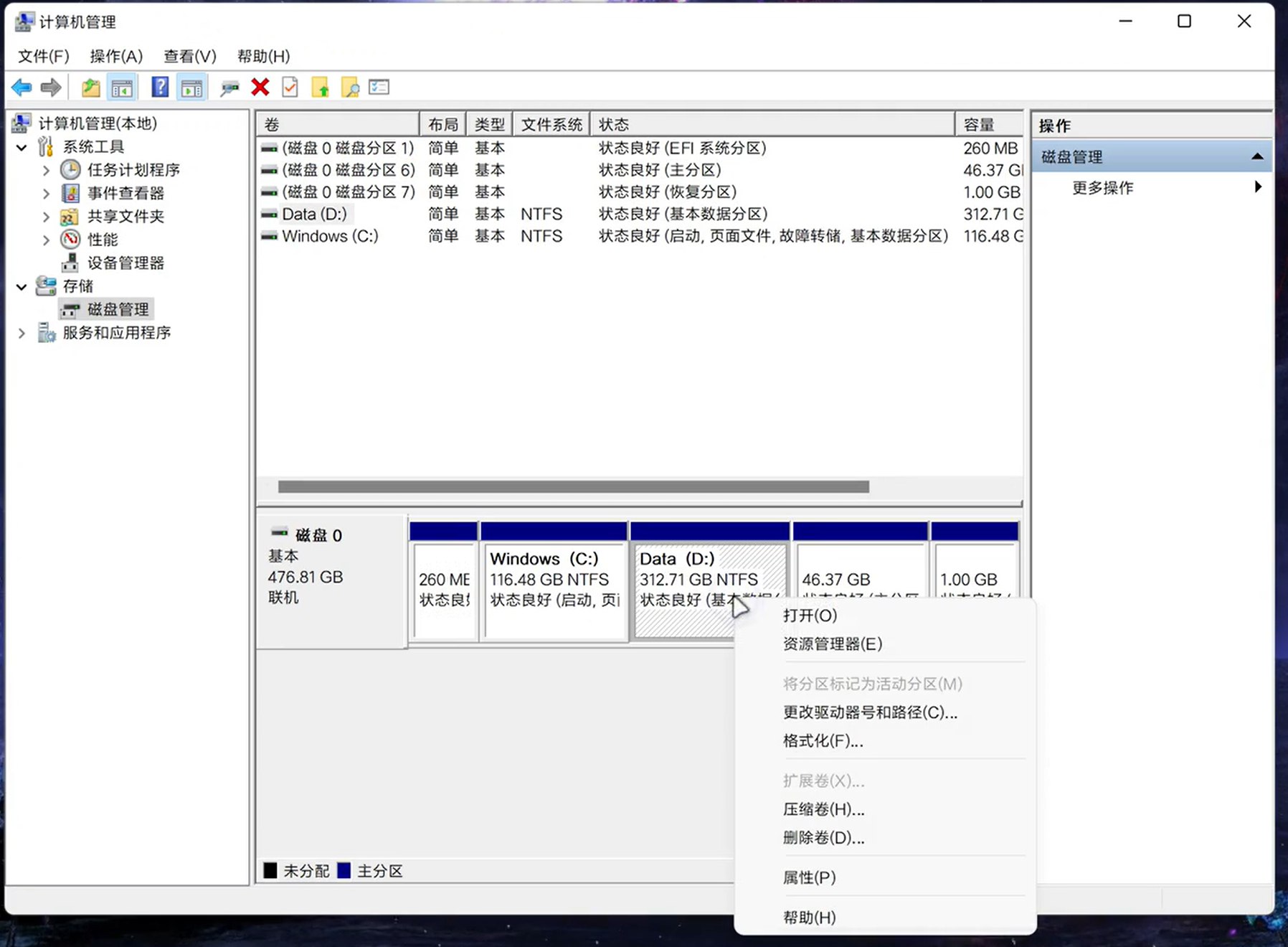This screenshot has width=1288, height=947.
Task: Open the 操作(A) menu
Action: pyautogui.click(x=116, y=56)
